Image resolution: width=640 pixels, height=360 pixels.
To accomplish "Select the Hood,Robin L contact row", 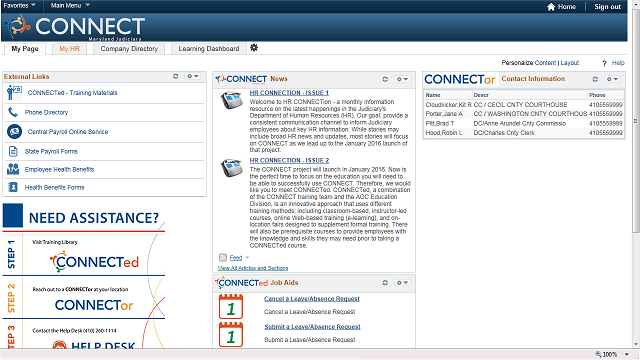I will coord(524,133).
